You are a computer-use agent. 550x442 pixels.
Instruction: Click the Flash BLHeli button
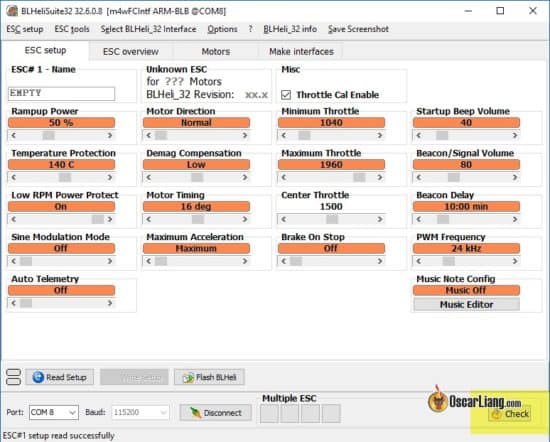(209, 377)
